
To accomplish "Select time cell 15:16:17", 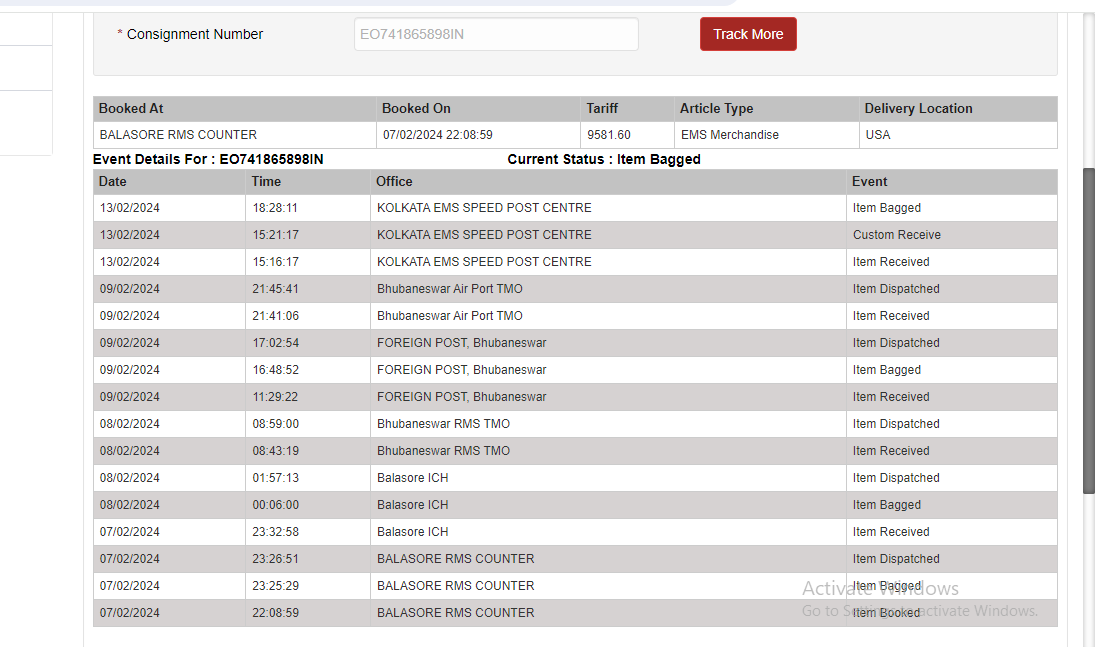I will (x=308, y=262).
